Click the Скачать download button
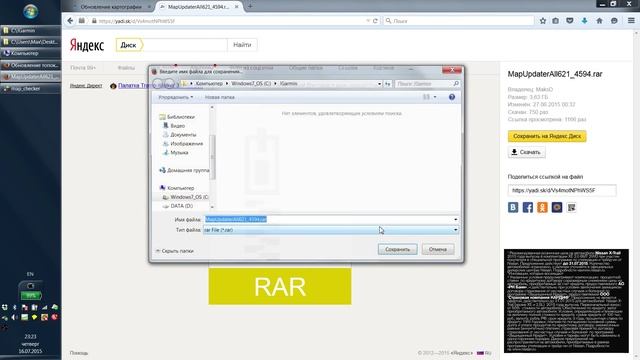 coord(527,152)
